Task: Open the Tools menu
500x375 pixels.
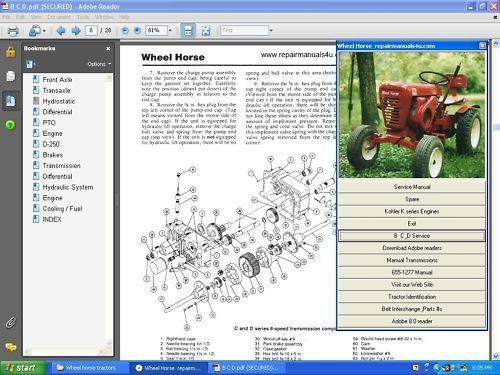Action: (x=83, y=17)
